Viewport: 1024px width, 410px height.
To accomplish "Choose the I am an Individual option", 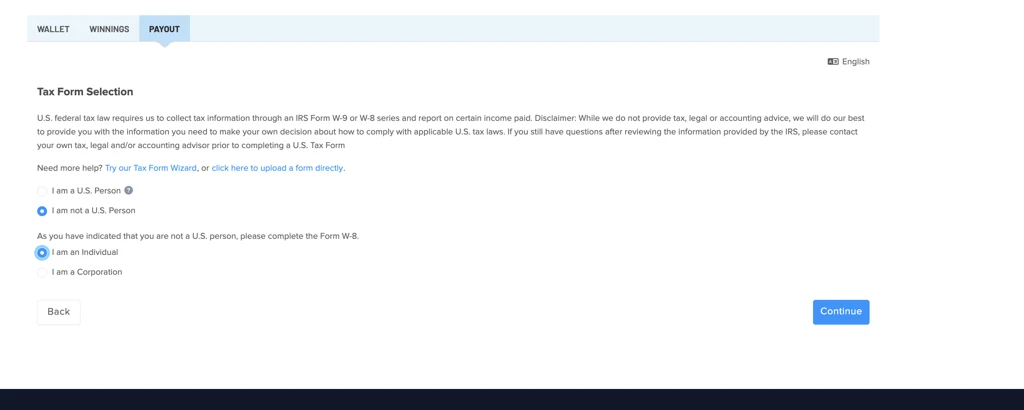I will [x=42, y=253].
